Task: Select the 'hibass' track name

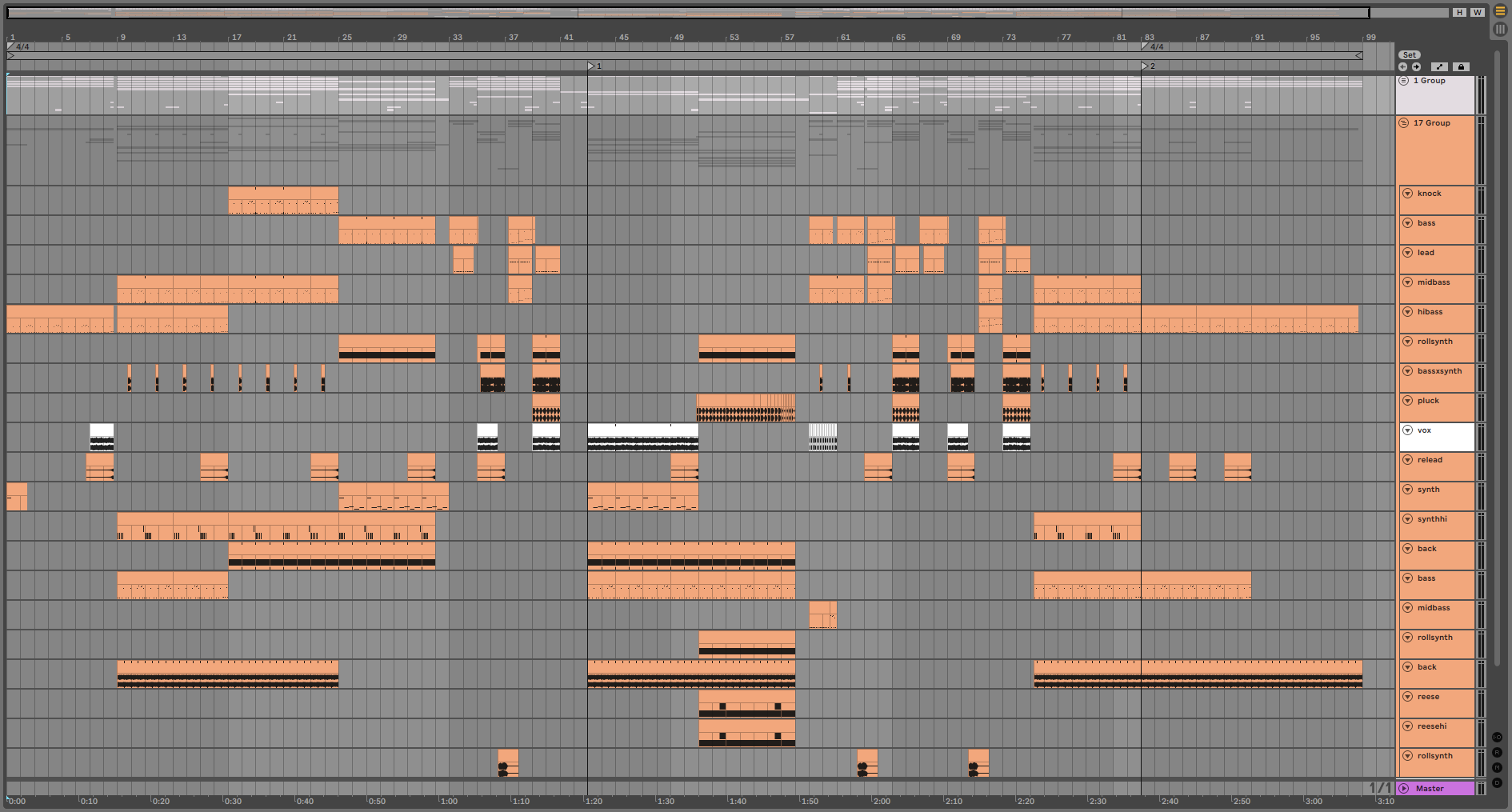Action: 1430,312
